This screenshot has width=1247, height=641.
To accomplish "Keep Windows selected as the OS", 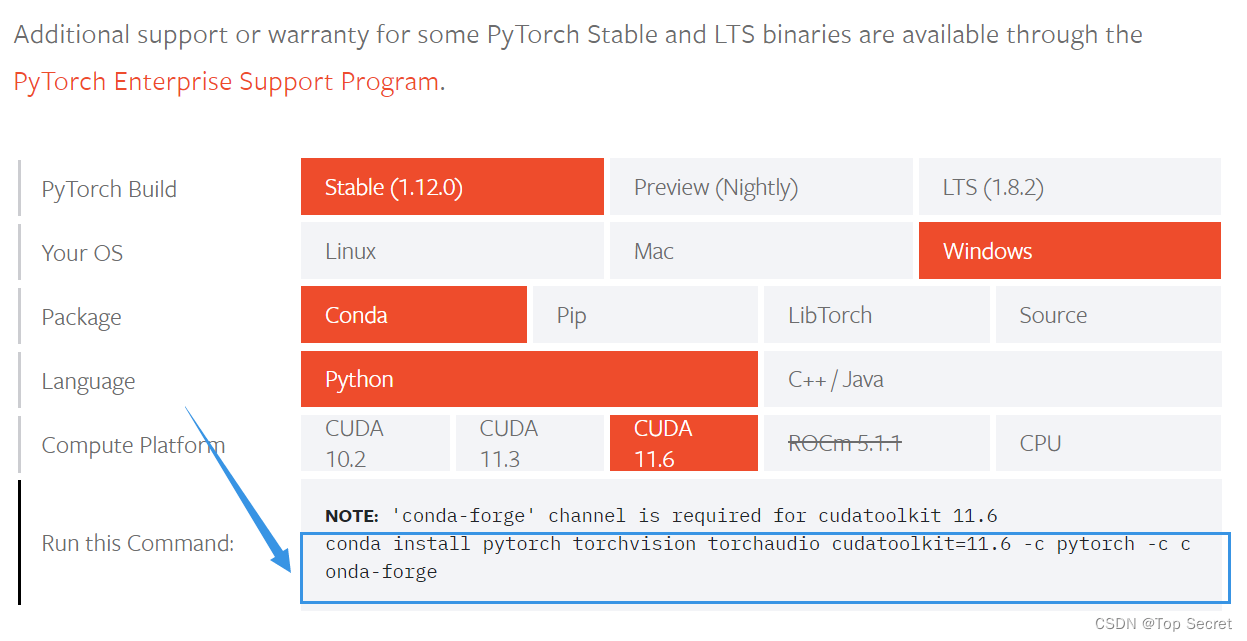I will (1068, 250).
